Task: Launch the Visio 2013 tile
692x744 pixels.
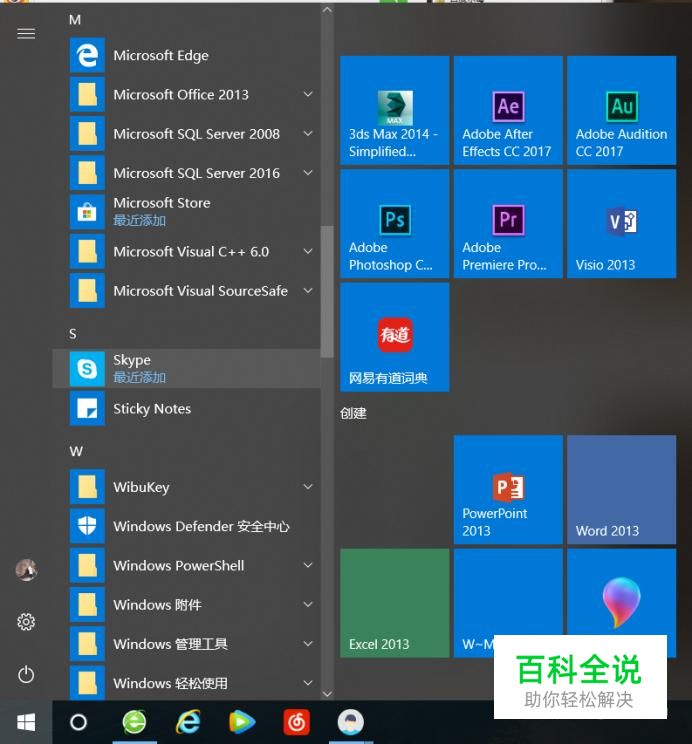Action: [621, 223]
